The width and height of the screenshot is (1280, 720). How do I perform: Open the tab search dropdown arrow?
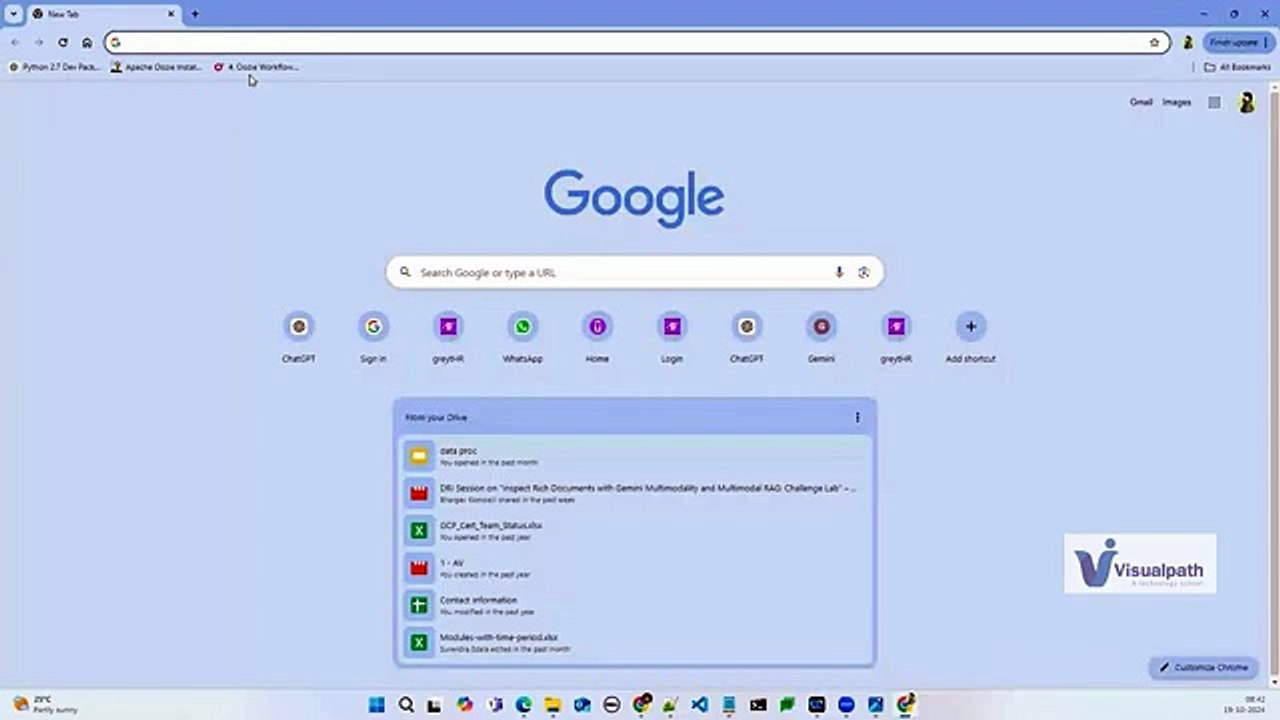[14, 14]
